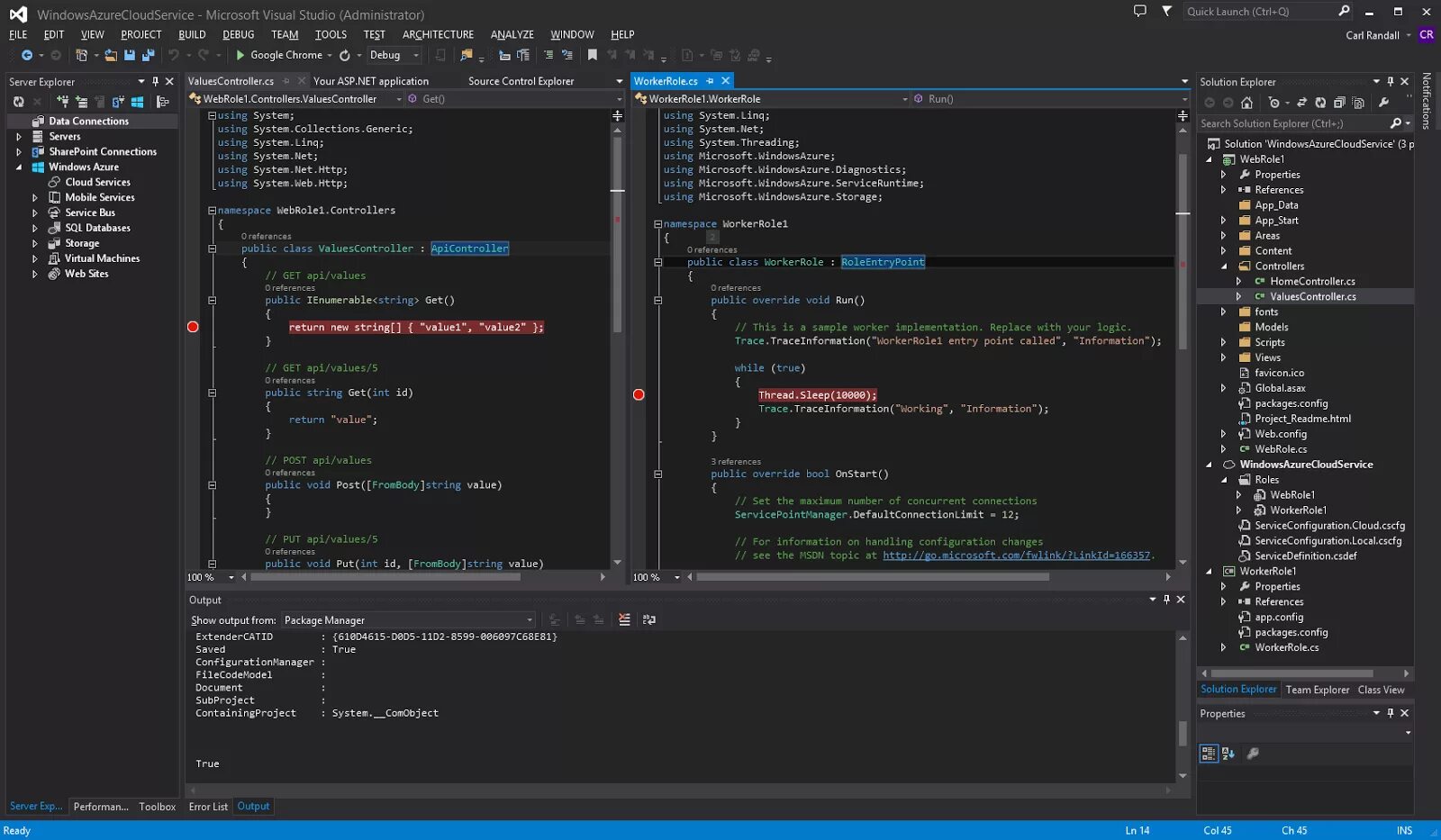Expand the SQL Databases node
The width and height of the screenshot is (1441, 840).
coord(35,229)
